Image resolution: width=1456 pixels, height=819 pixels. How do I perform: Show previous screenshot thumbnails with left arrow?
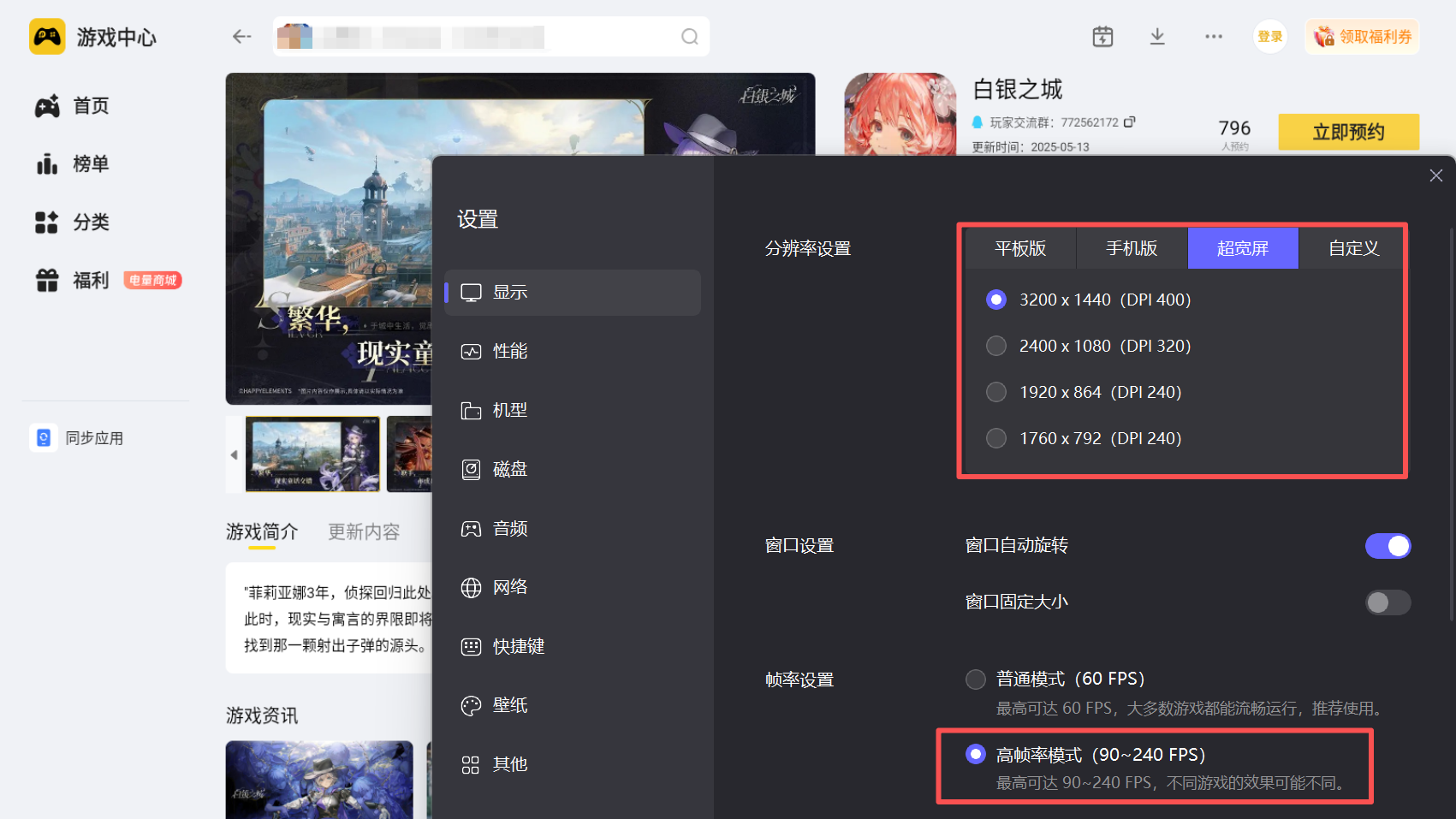(x=234, y=455)
